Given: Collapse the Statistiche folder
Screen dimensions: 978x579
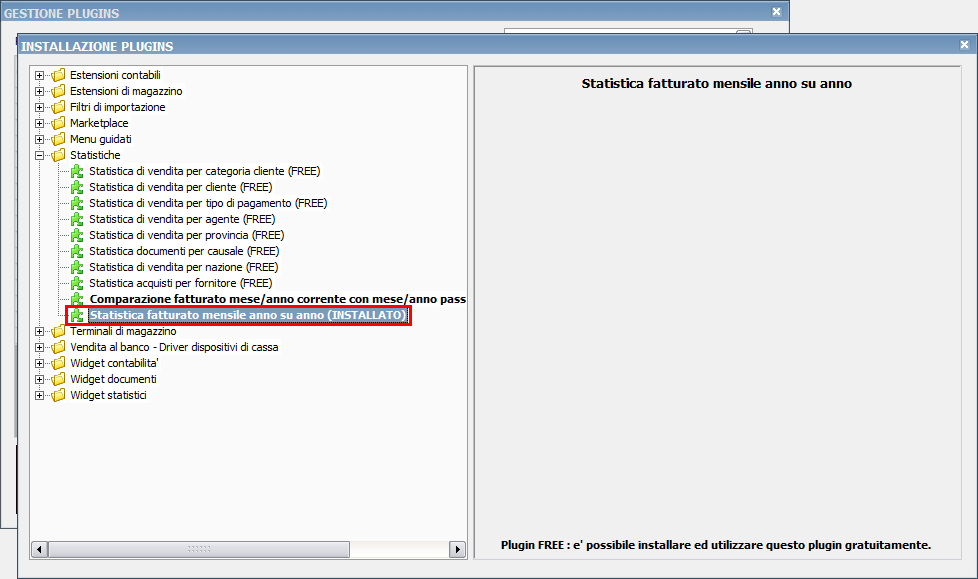Looking at the screenshot, I should 39,155.
